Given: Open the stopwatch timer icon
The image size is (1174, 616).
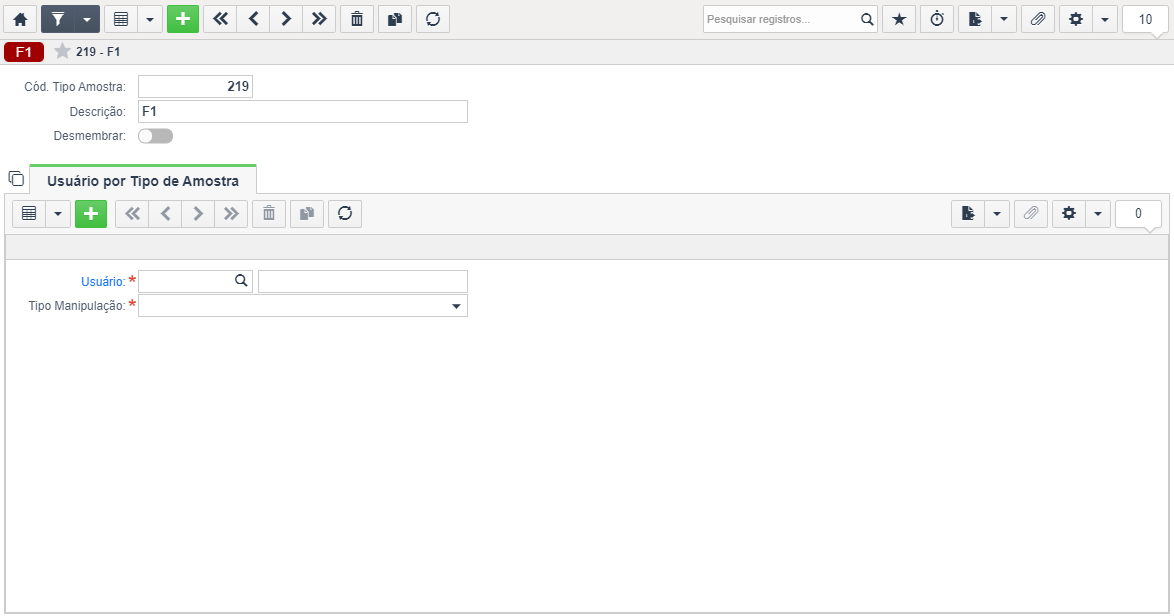Looking at the screenshot, I should [x=937, y=19].
